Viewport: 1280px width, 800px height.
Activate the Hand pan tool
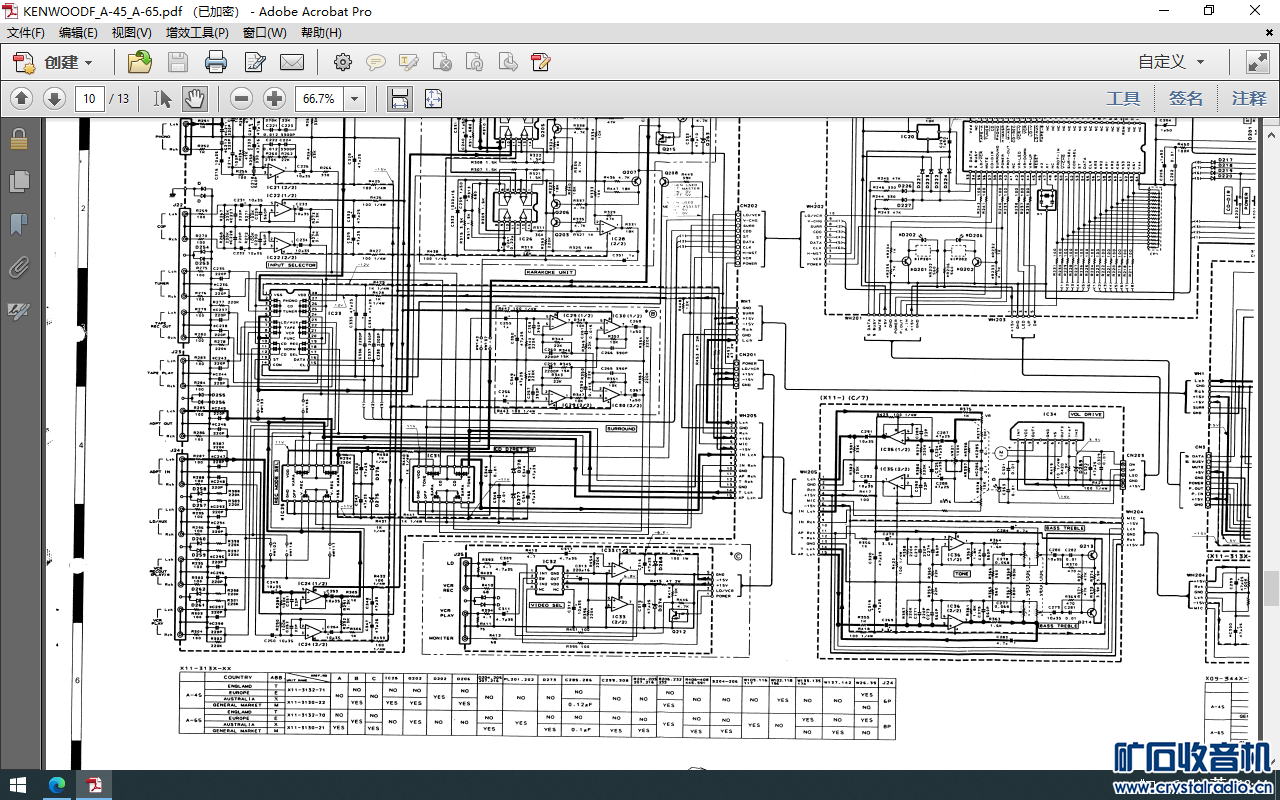pos(194,98)
